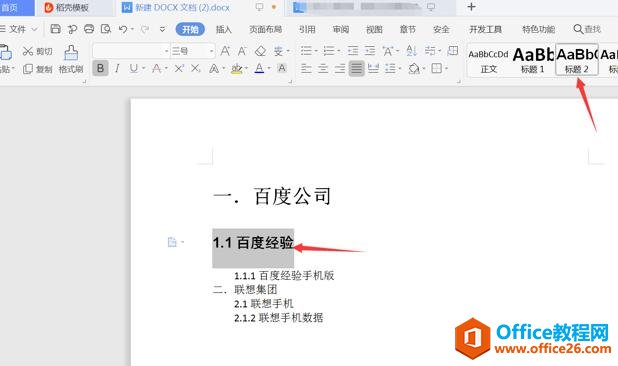Toggle Italic formatting button
The image size is (618, 366).
tap(117, 69)
